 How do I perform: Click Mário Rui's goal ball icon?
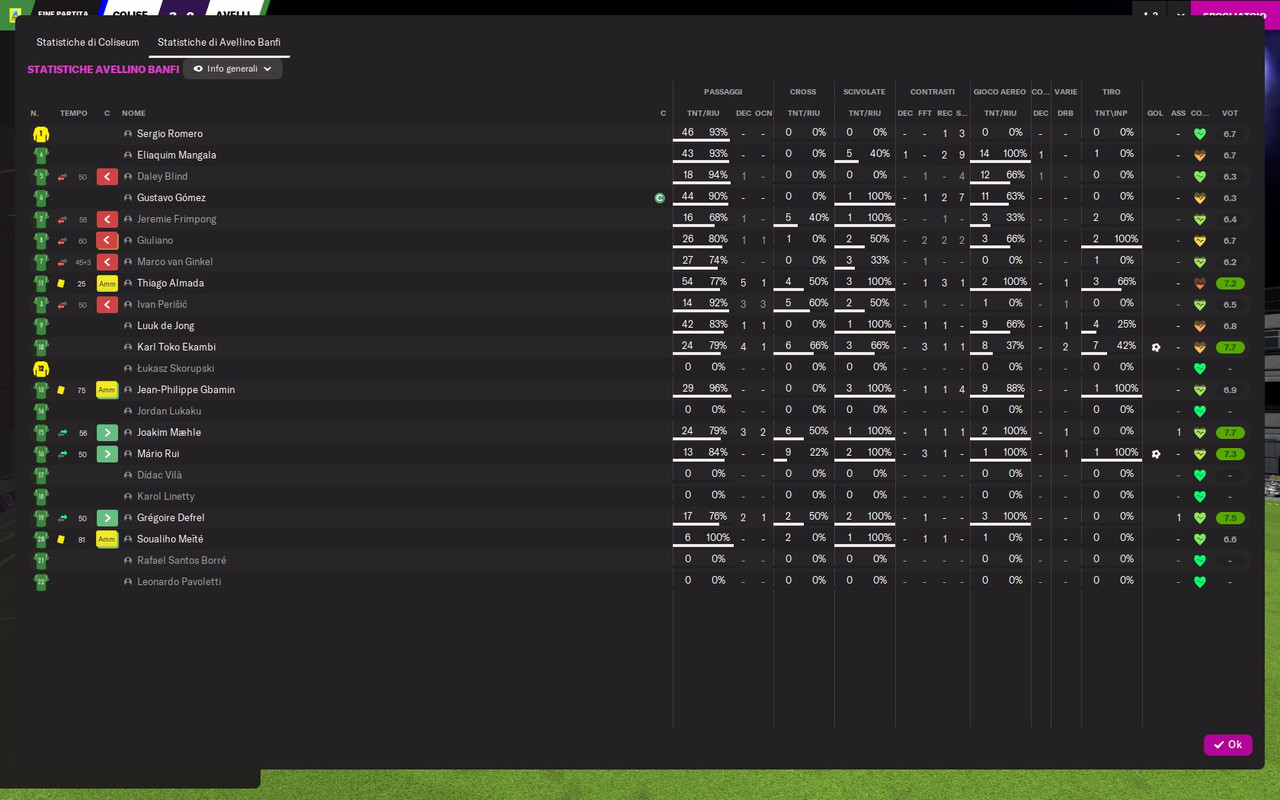point(1156,454)
